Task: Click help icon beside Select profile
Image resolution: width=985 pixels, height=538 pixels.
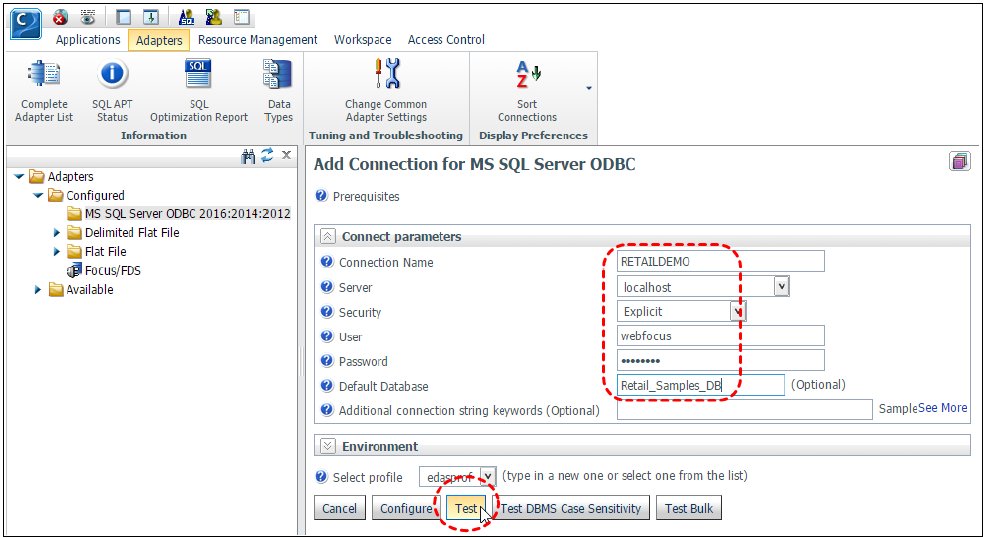Action: tap(322, 476)
